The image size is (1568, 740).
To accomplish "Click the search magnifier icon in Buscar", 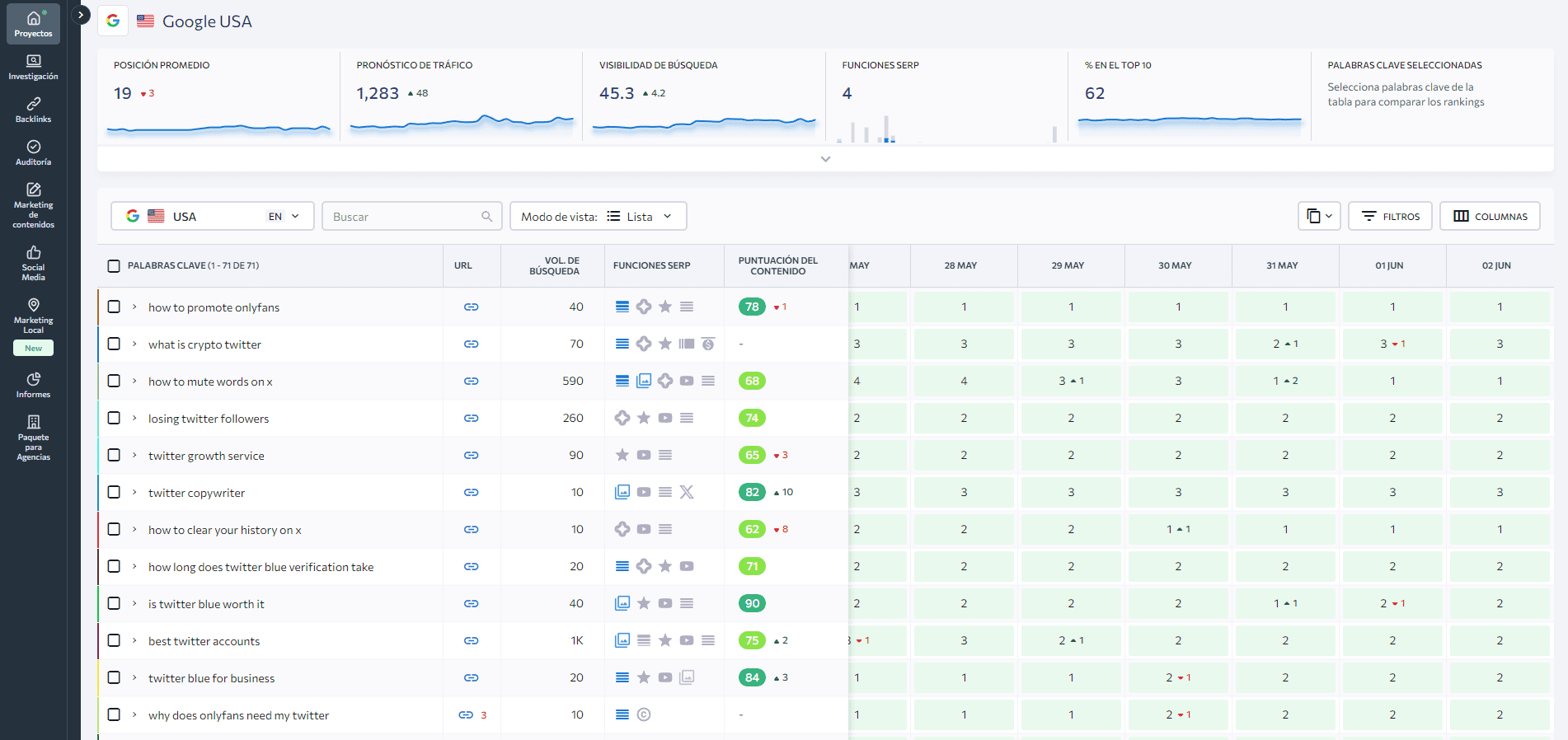I will (487, 216).
